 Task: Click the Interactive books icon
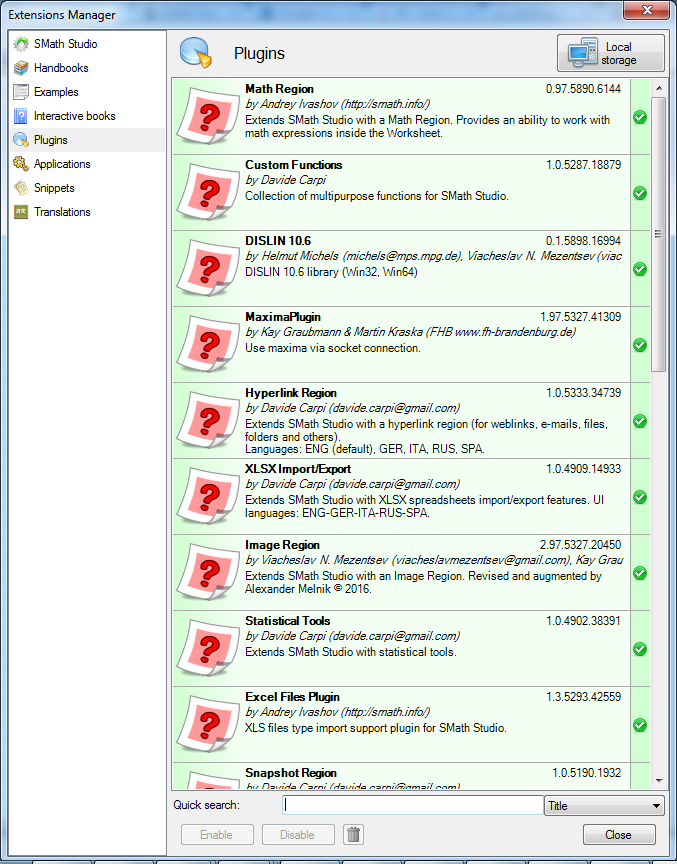(x=21, y=116)
